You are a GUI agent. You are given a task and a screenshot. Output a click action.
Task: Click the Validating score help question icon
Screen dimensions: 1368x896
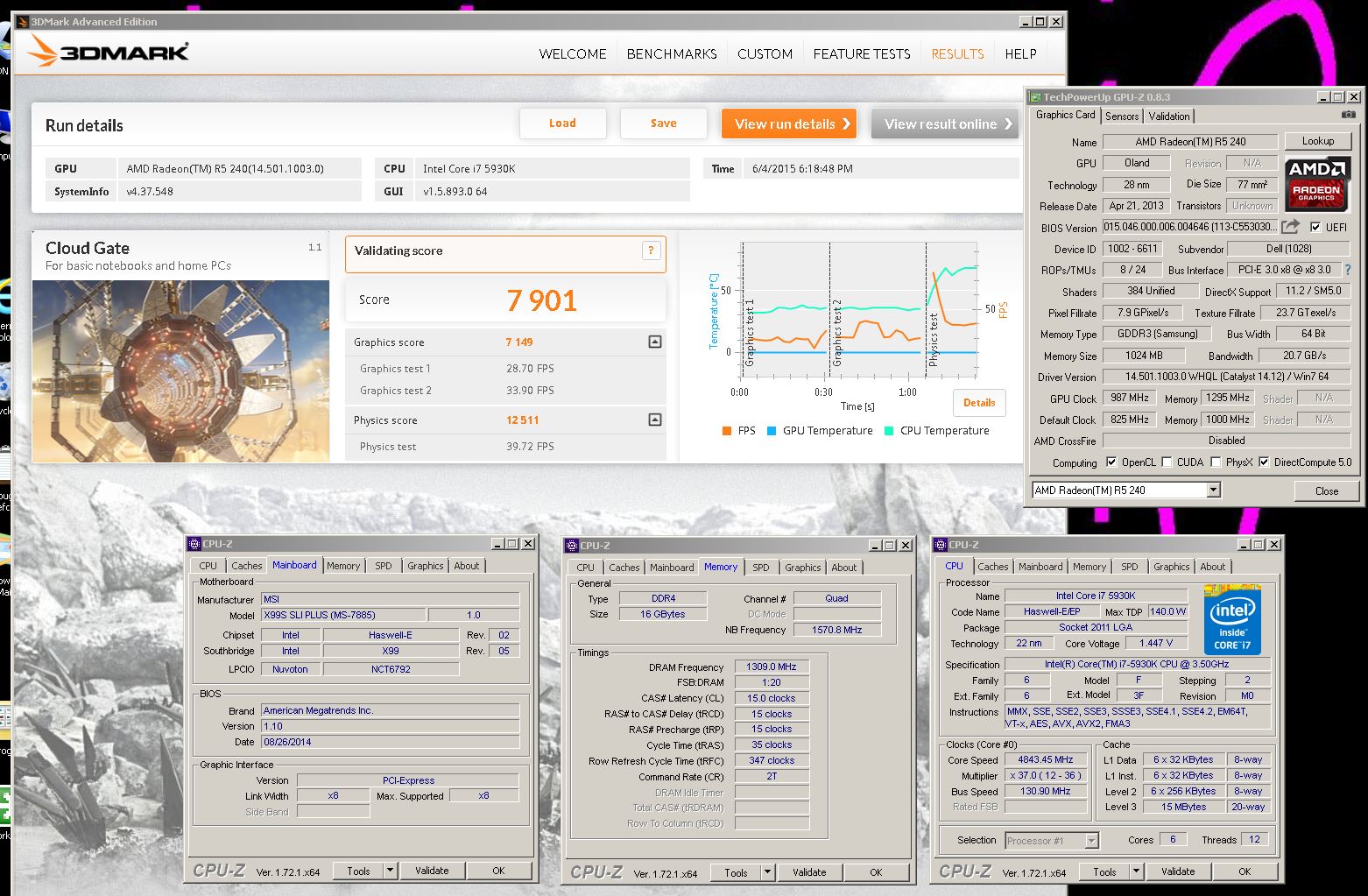point(651,250)
